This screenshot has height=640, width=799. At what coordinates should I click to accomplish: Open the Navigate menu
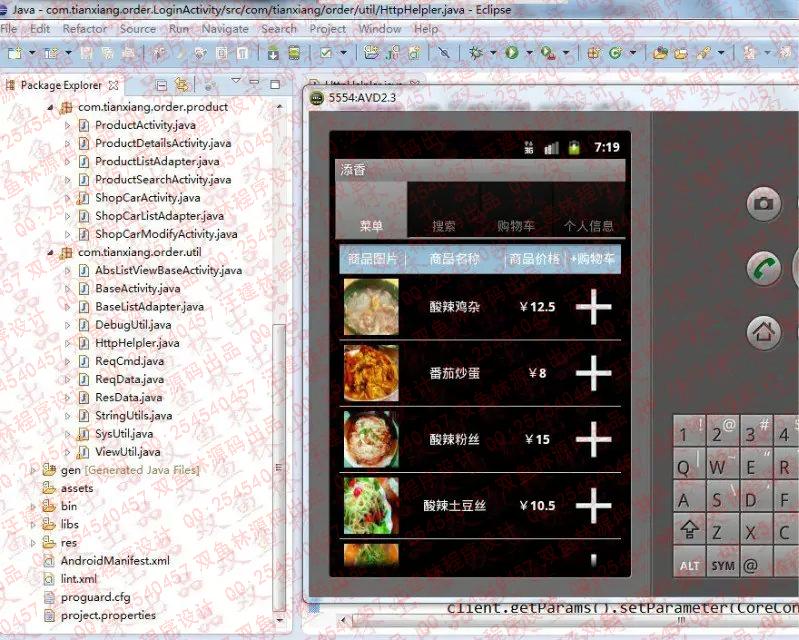pyautogui.click(x=225, y=29)
